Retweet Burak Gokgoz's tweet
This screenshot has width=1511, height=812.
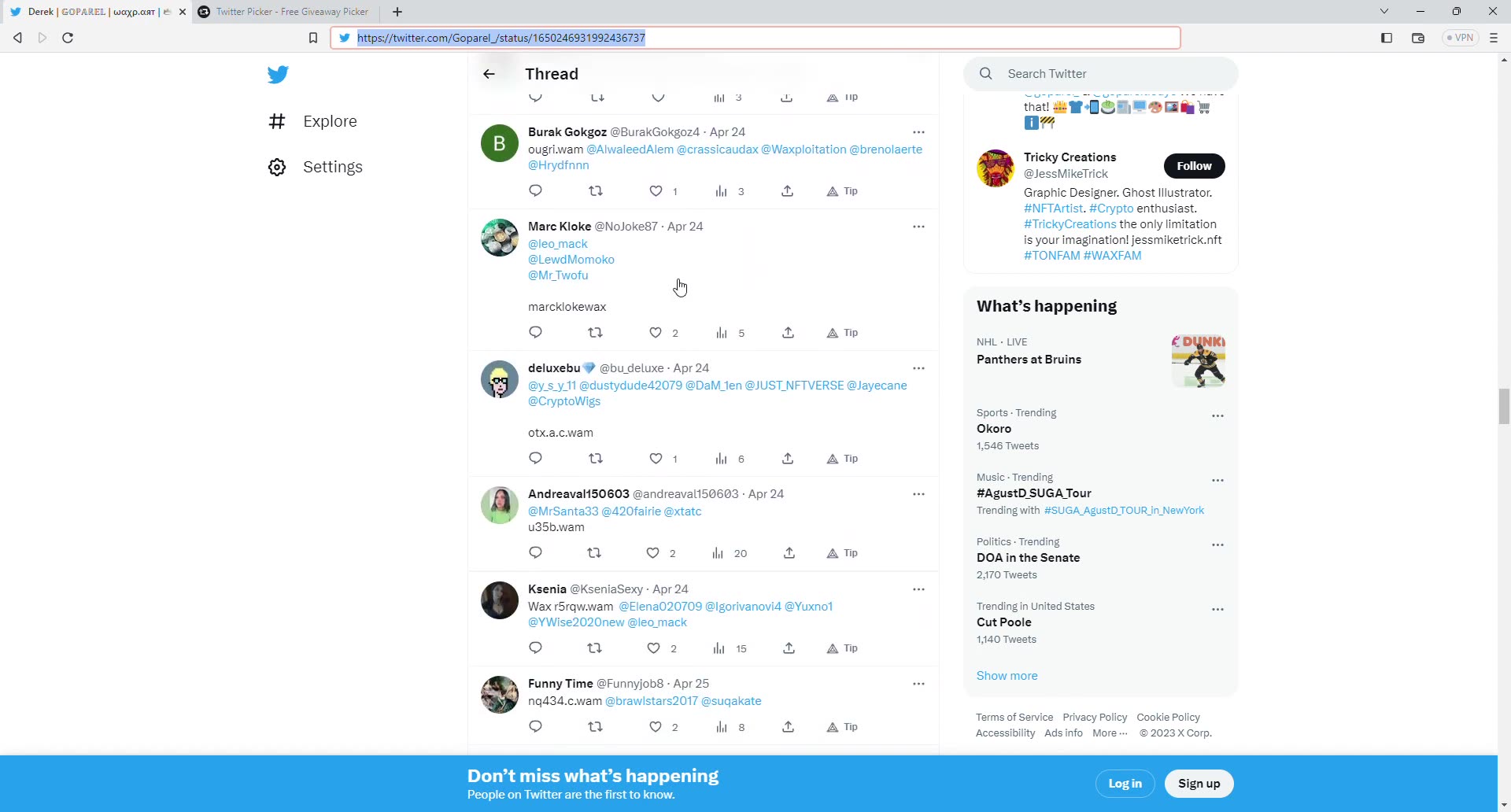[596, 191]
